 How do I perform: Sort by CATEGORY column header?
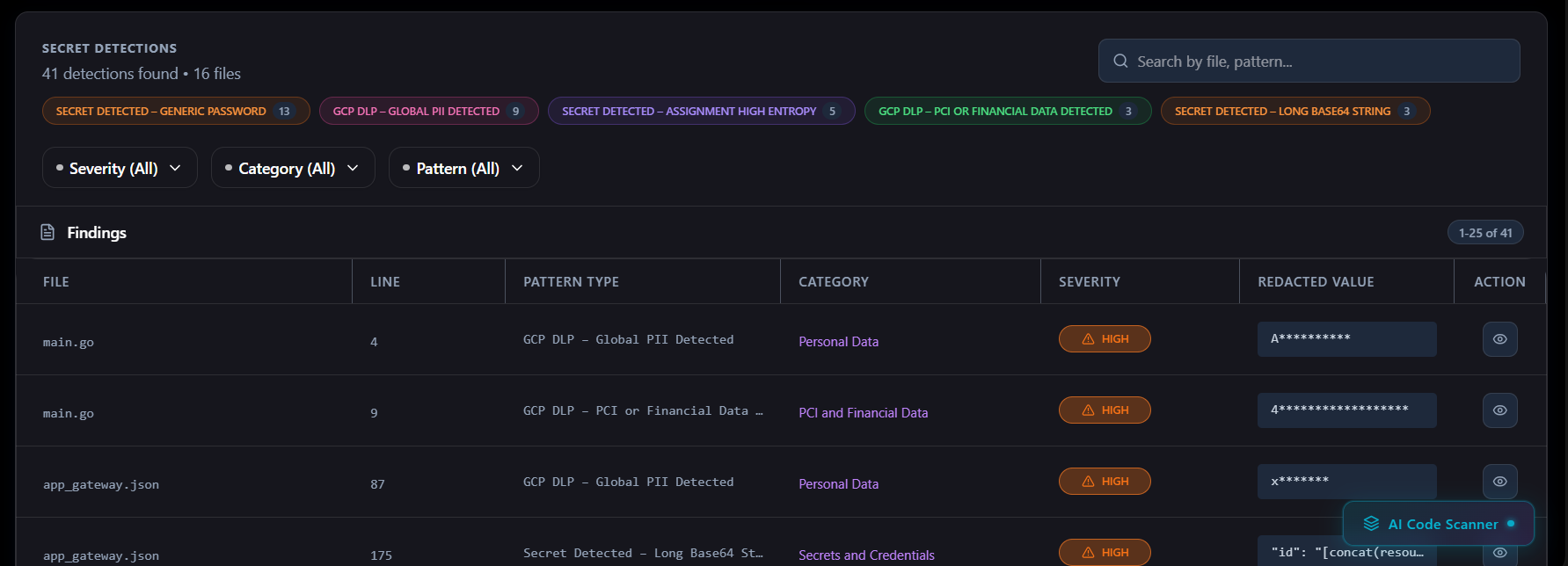(x=834, y=282)
